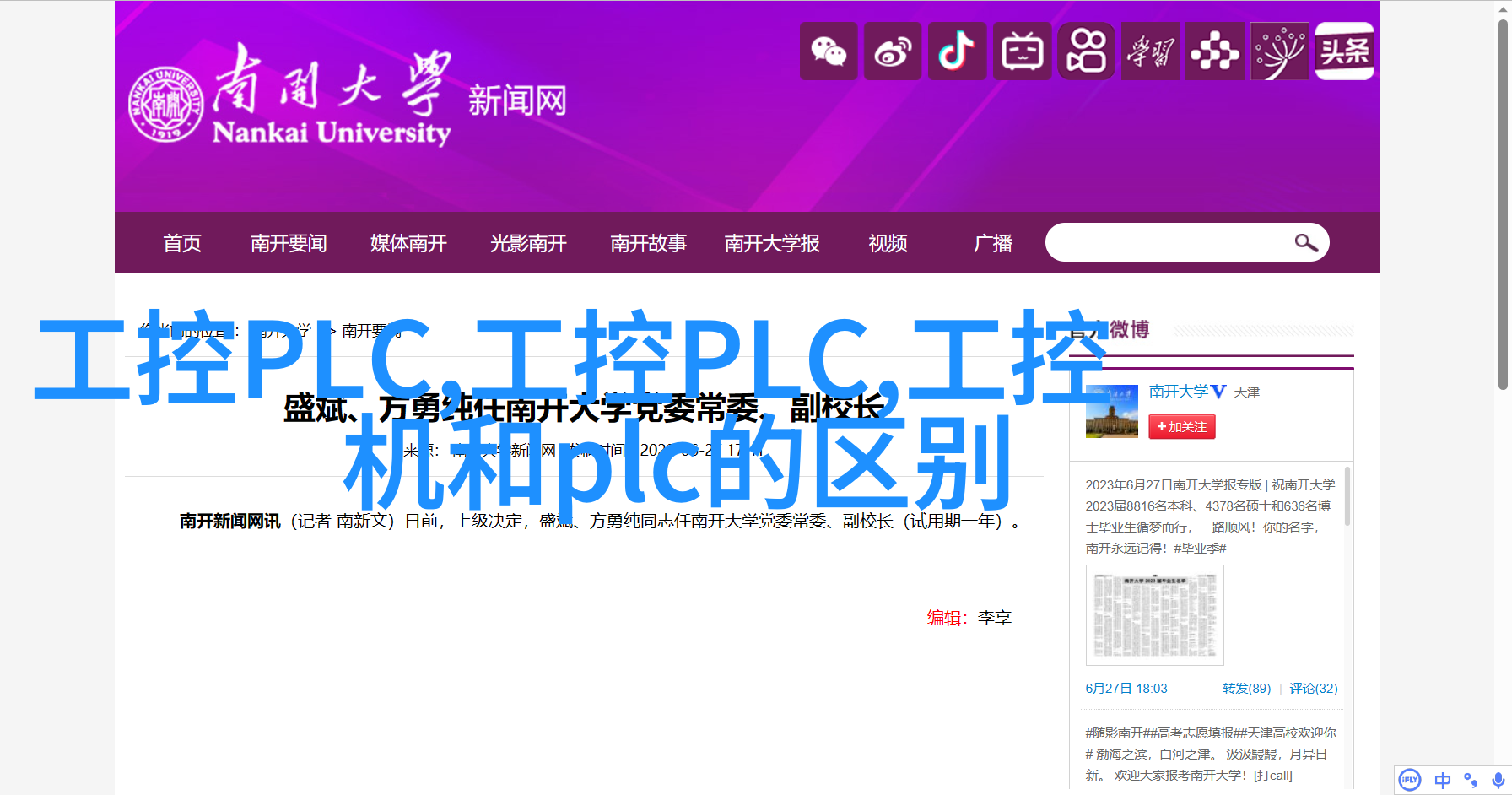Open the 南开要闻 menu item
This screenshot has height=795, width=1512.
point(289,244)
